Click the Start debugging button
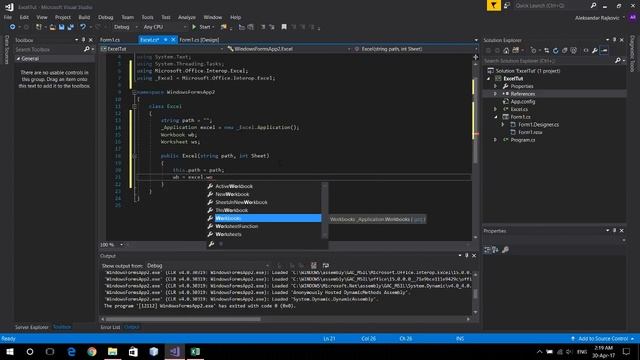640x360 pixels. click(x=202, y=27)
